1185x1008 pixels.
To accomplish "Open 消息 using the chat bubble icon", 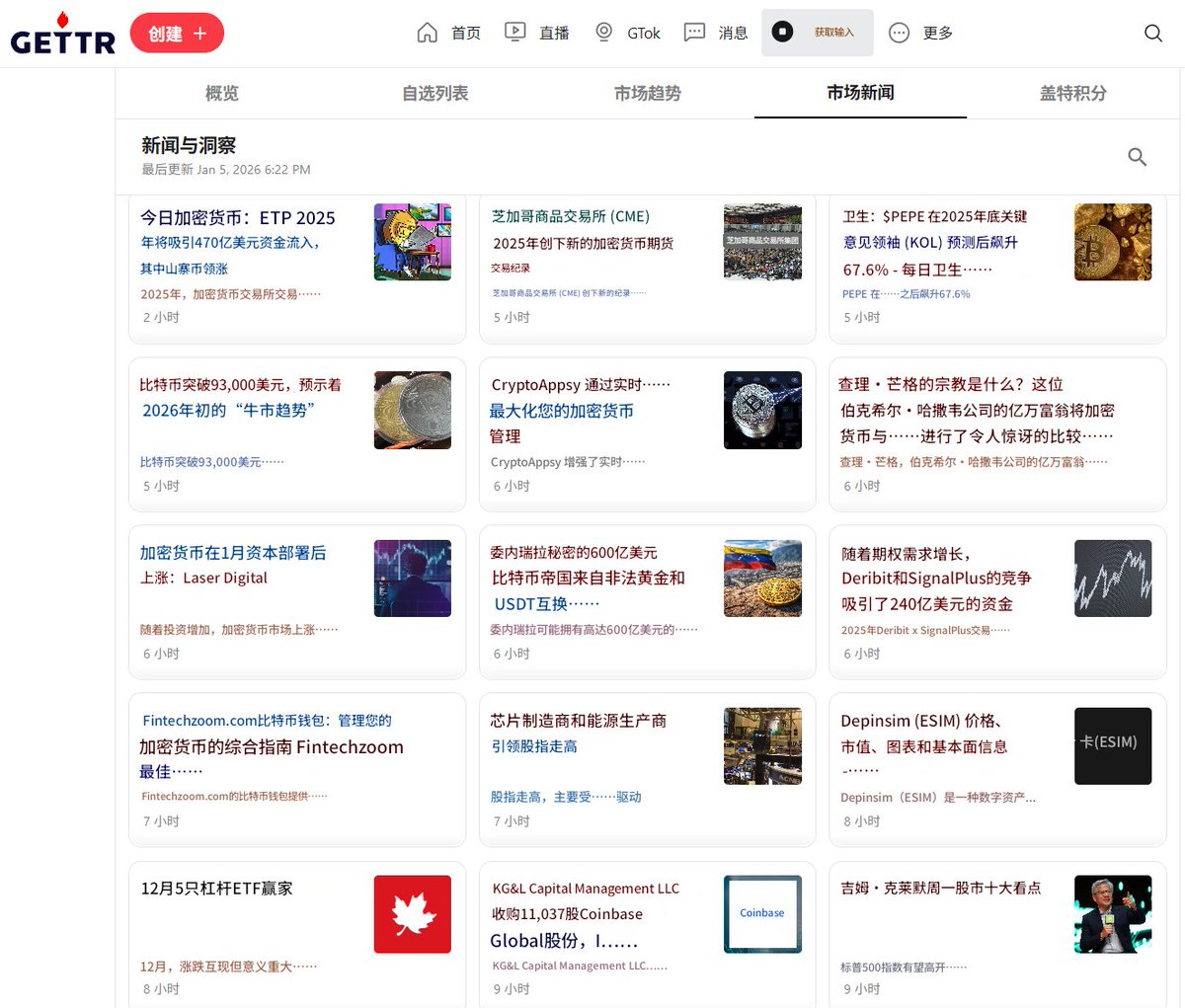I will (x=695, y=32).
